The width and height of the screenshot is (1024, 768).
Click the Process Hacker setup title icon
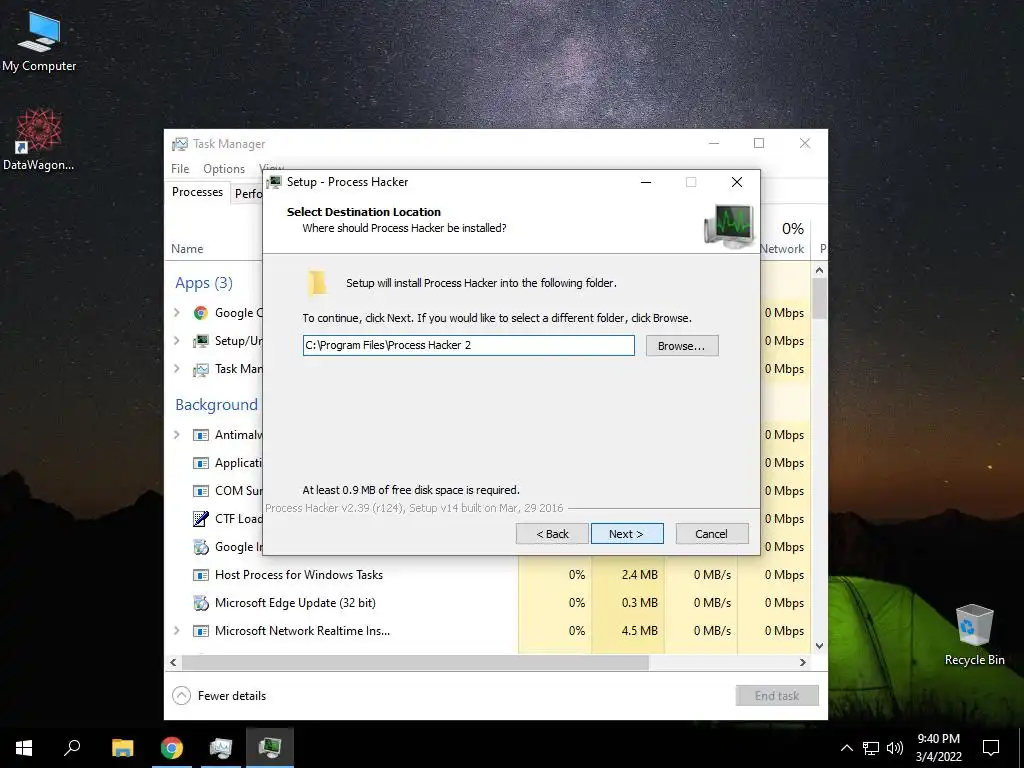tap(275, 182)
